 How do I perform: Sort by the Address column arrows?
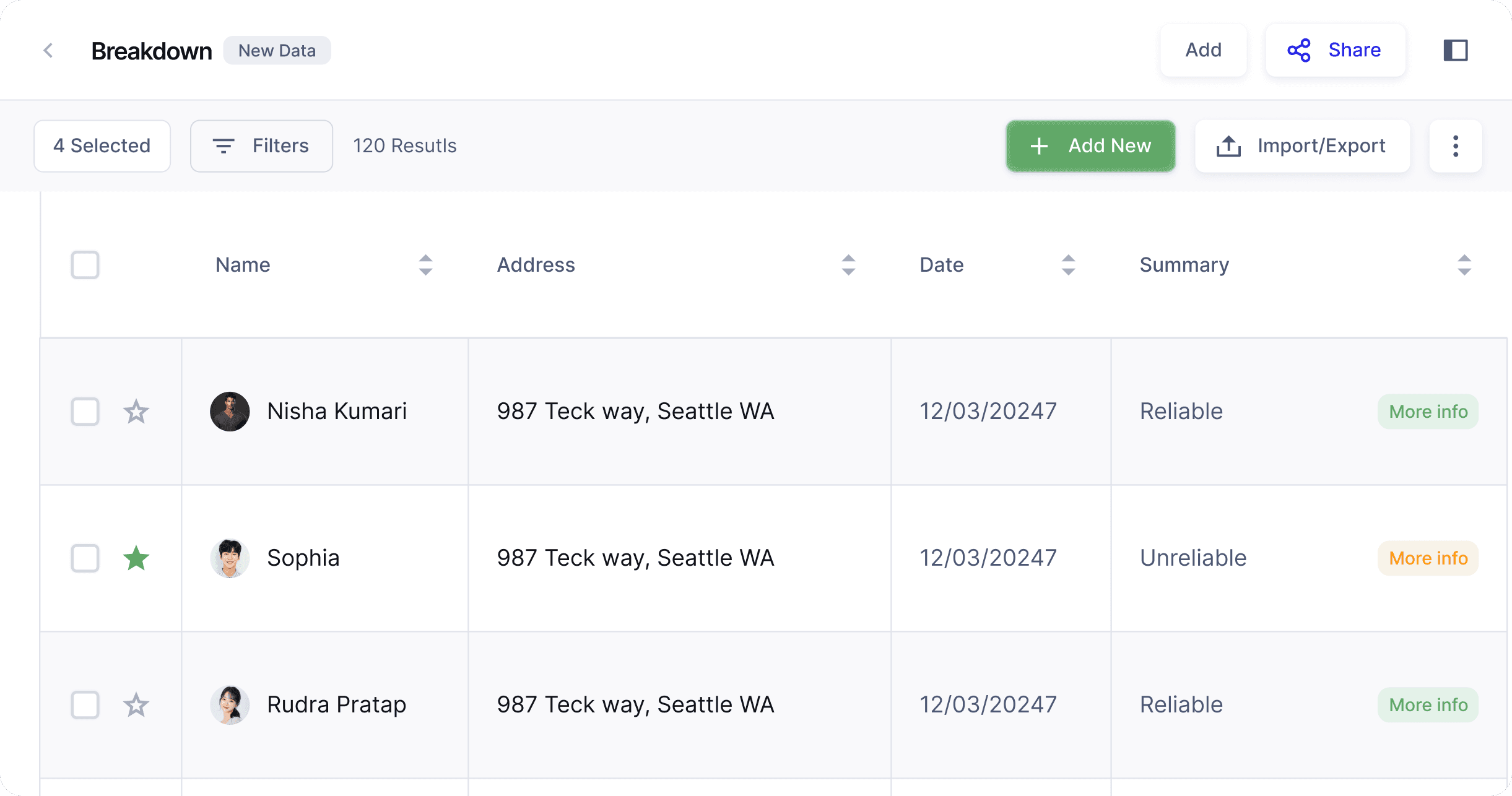click(x=848, y=265)
